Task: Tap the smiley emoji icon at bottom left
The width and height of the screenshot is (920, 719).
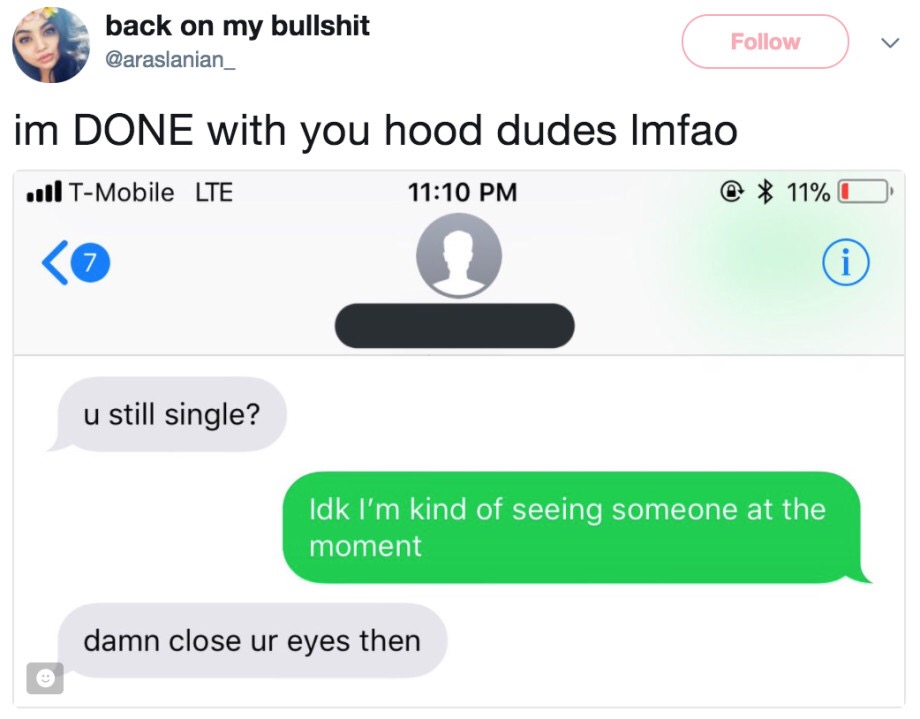Action: click(x=45, y=678)
